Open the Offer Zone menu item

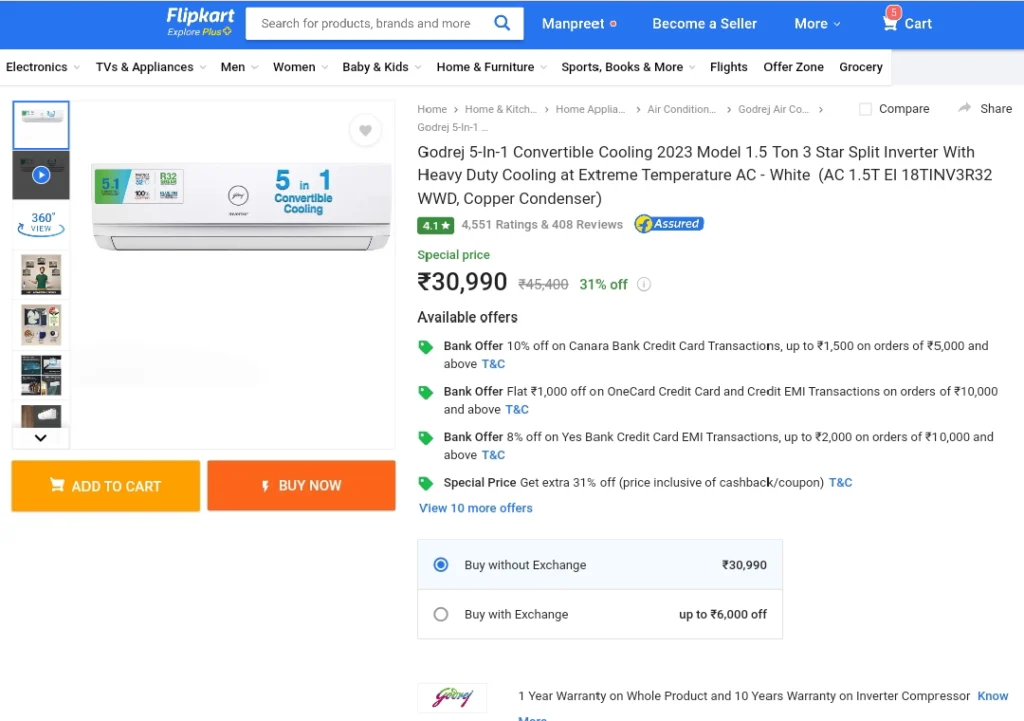tap(793, 67)
